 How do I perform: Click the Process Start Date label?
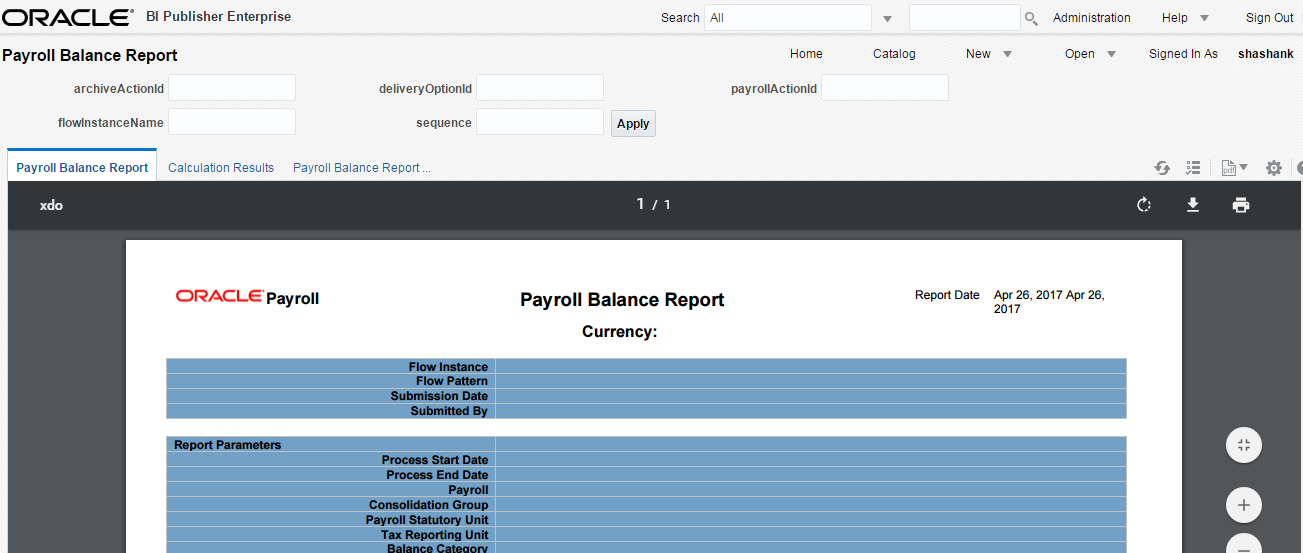[435, 460]
